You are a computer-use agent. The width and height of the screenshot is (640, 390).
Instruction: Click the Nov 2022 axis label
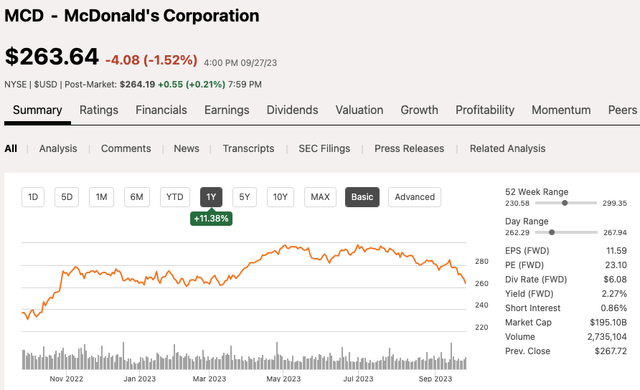tap(66, 379)
